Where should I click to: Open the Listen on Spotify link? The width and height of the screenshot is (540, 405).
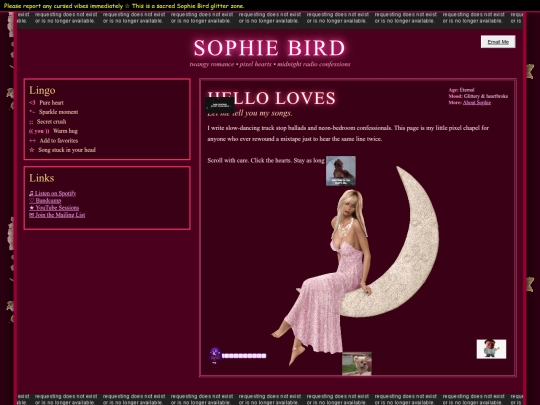pyautogui.click(x=52, y=193)
